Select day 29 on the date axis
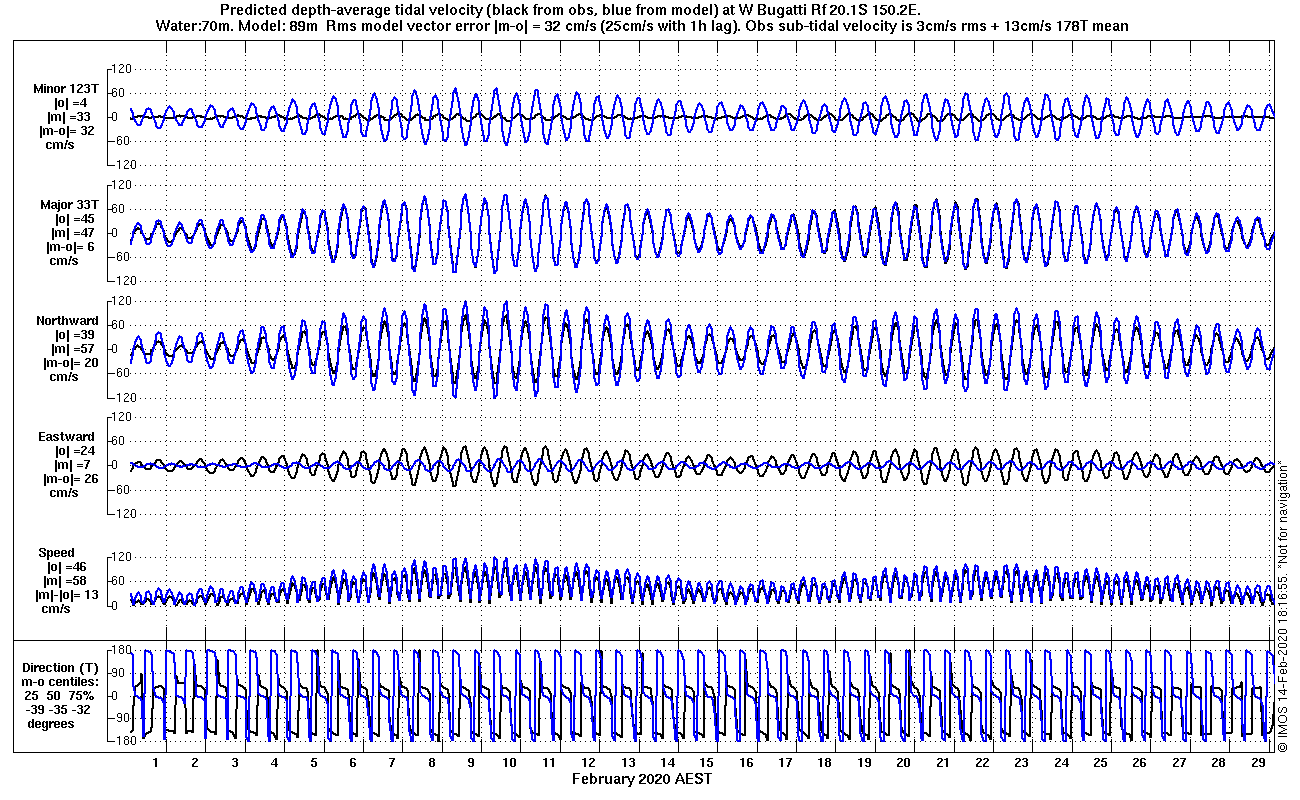Image resolution: width=1300 pixels, height=800 pixels. [1257, 763]
